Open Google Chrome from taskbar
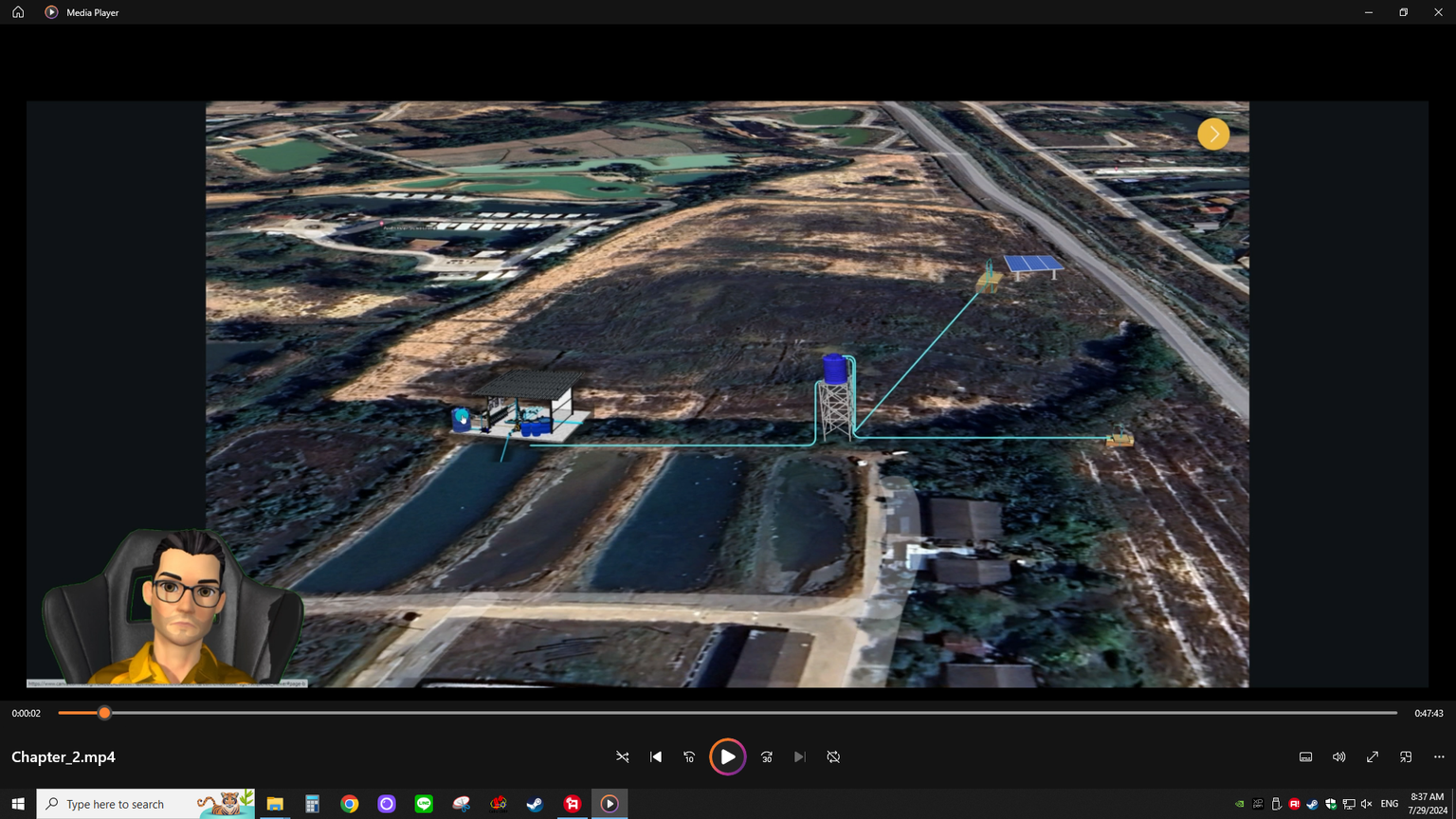This screenshot has width=1456, height=819. click(350, 804)
